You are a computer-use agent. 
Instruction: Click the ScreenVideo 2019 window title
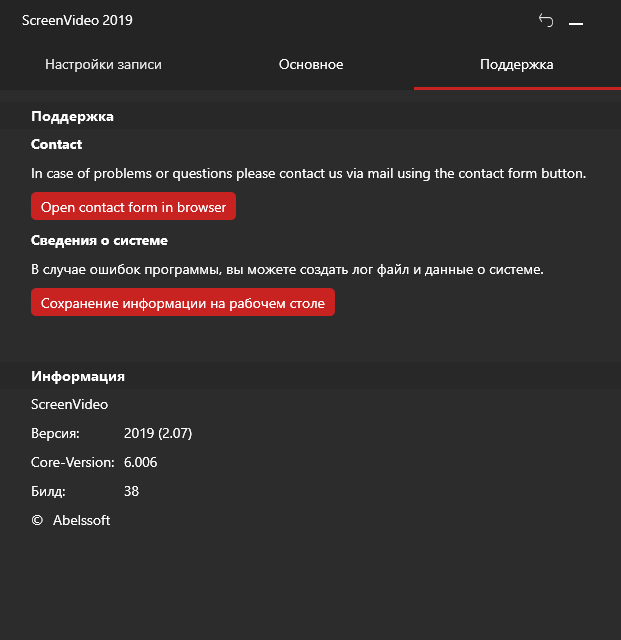pos(77,20)
